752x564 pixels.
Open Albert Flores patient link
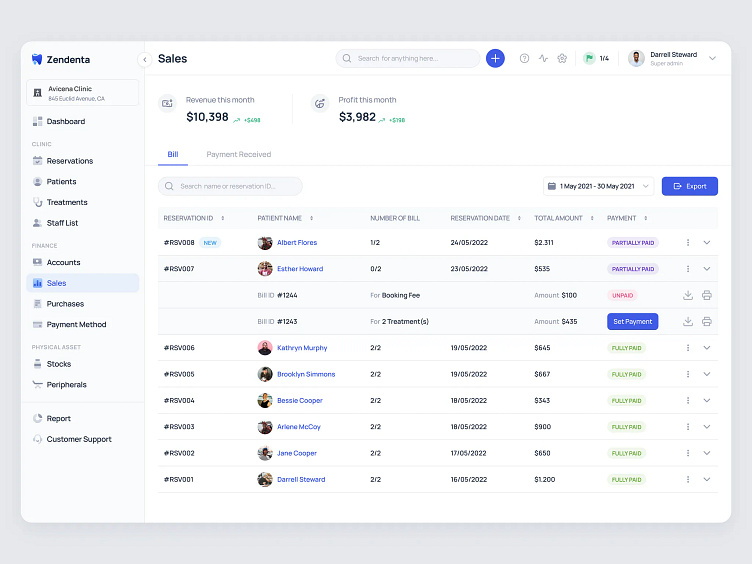pos(297,243)
